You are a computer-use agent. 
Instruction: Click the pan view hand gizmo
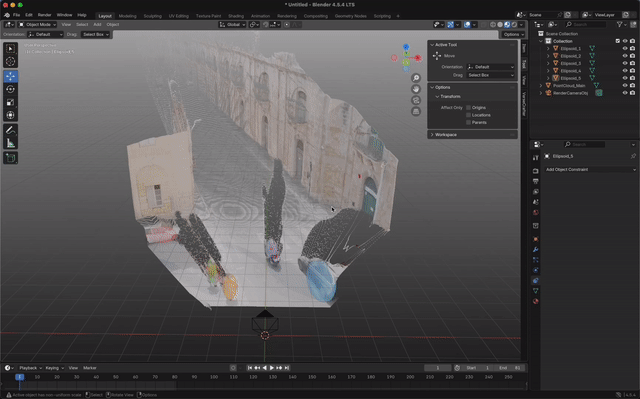(x=416, y=89)
